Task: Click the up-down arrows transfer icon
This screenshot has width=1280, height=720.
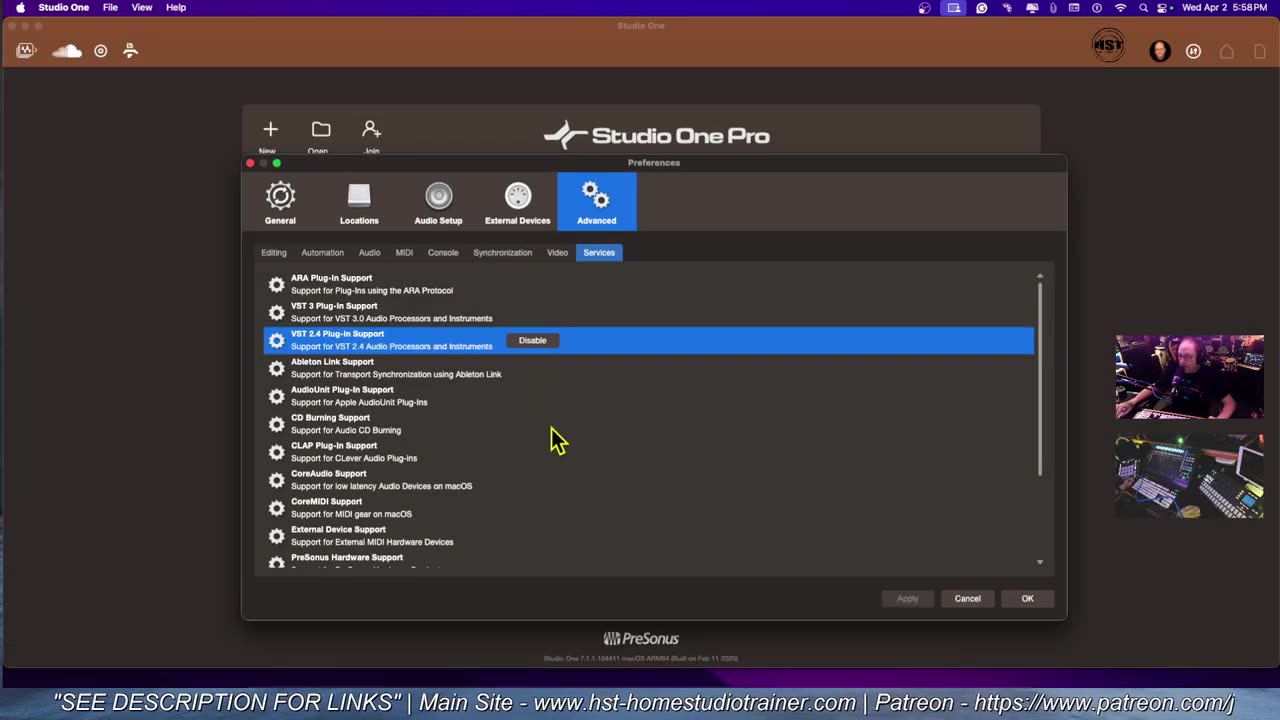Action: pyautogui.click(x=1193, y=51)
